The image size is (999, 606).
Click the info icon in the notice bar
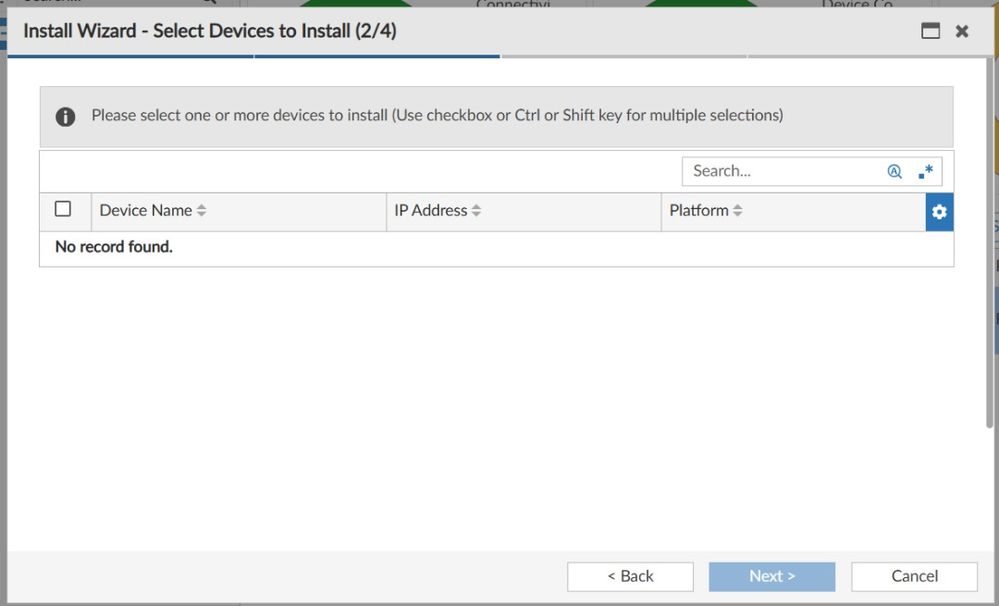pos(66,116)
